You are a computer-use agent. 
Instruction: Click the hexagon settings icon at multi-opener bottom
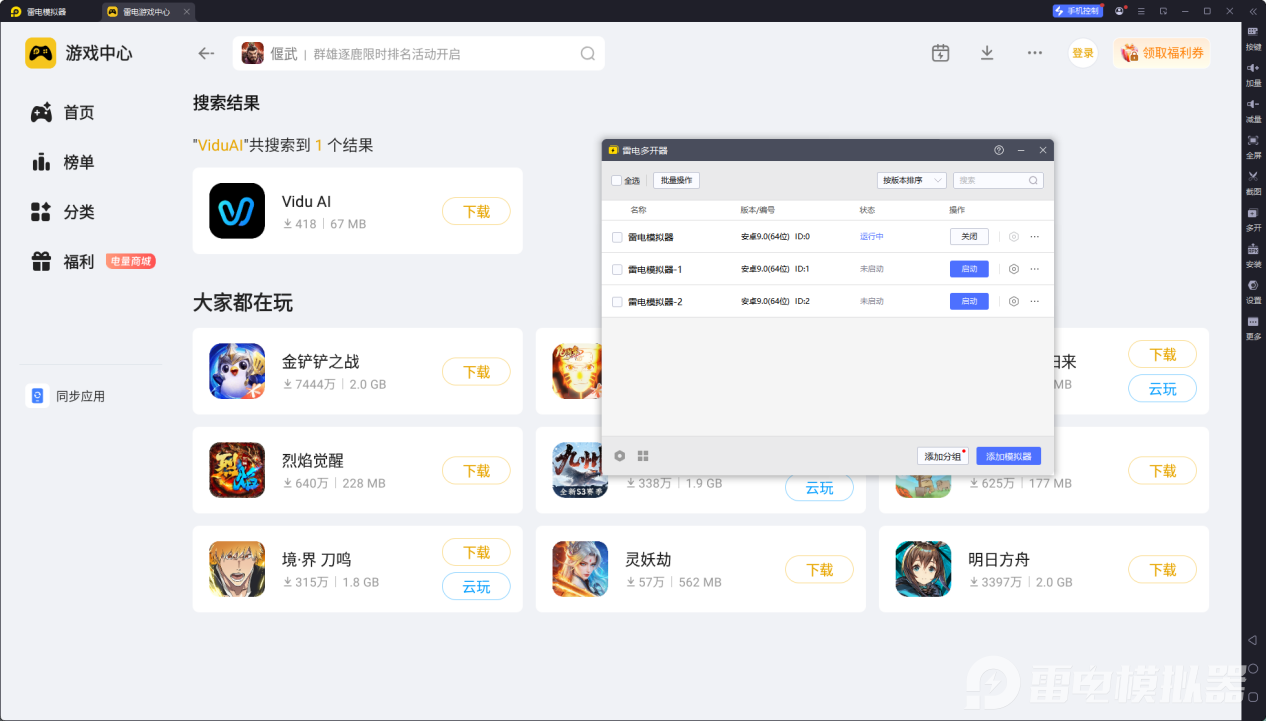click(620, 456)
